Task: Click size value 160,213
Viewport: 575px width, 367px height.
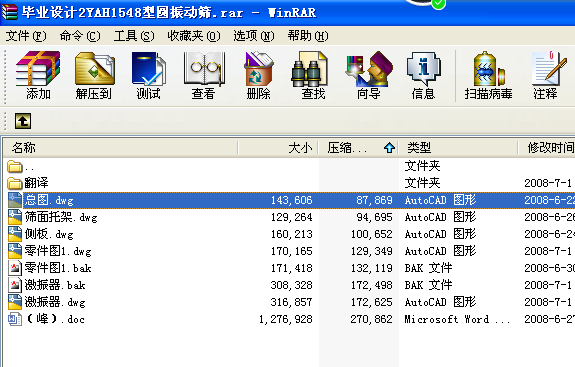Action: pyautogui.click(x=292, y=234)
